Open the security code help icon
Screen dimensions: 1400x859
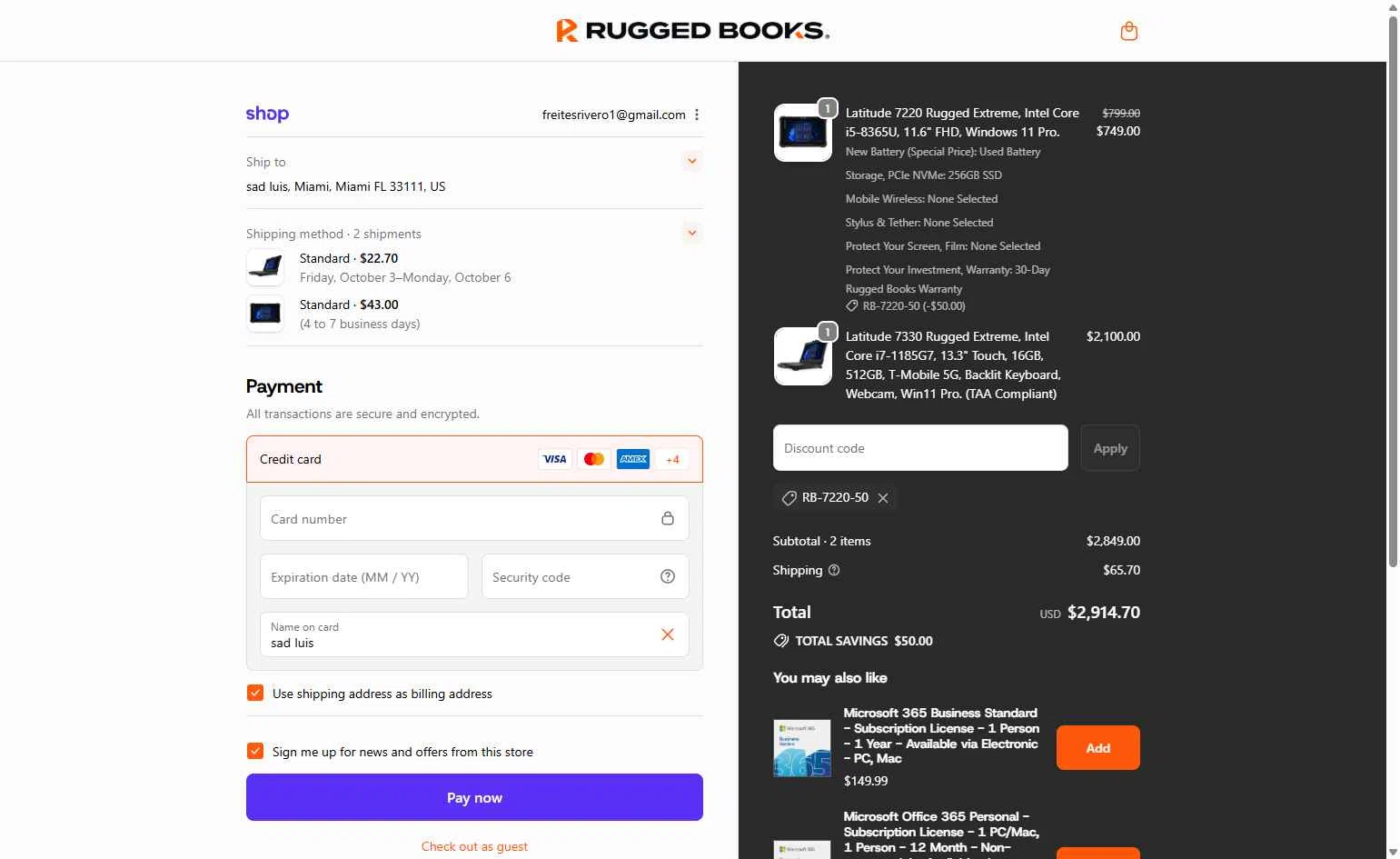(668, 576)
